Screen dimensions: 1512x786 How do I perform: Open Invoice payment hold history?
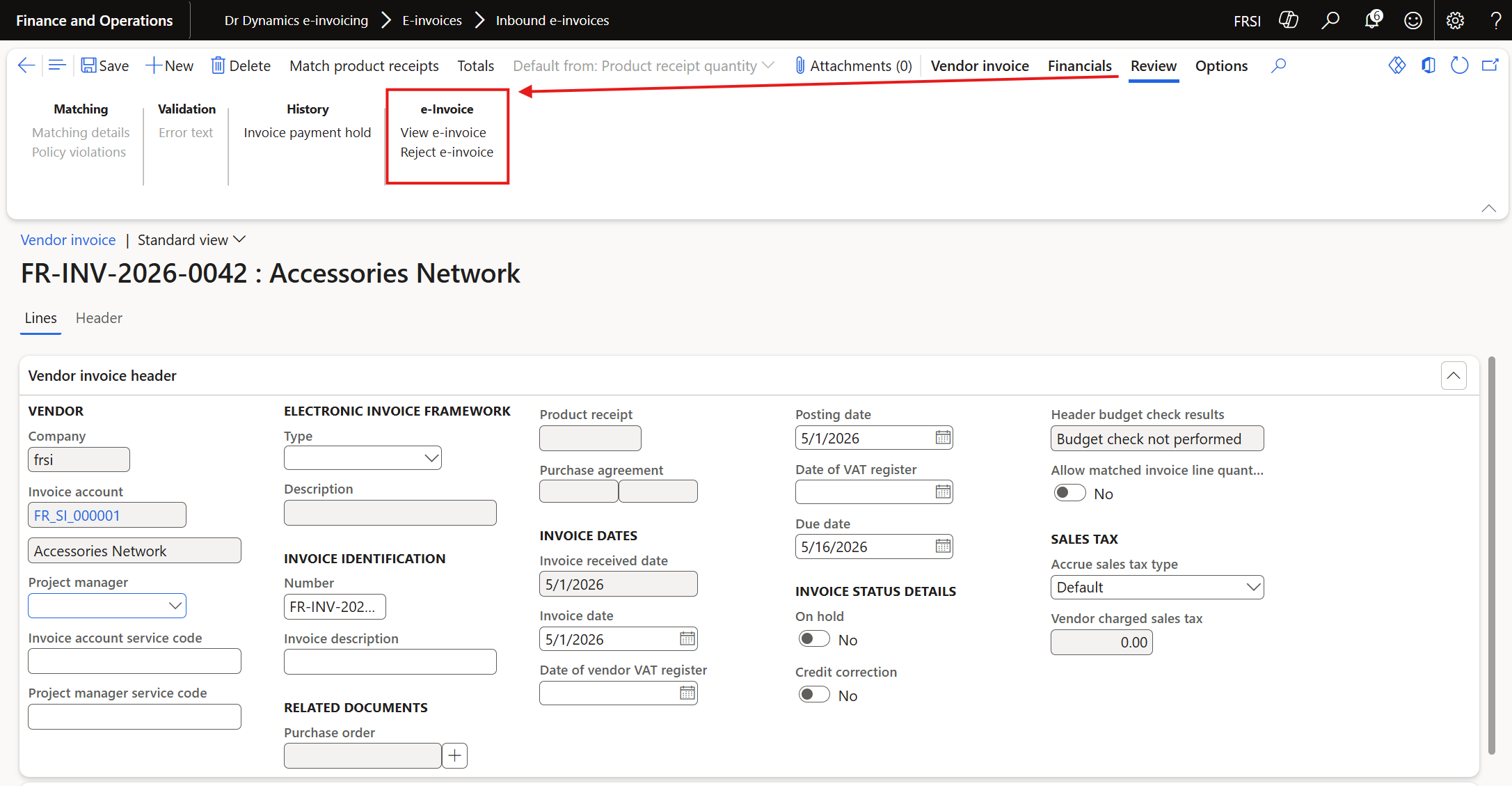point(307,132)
